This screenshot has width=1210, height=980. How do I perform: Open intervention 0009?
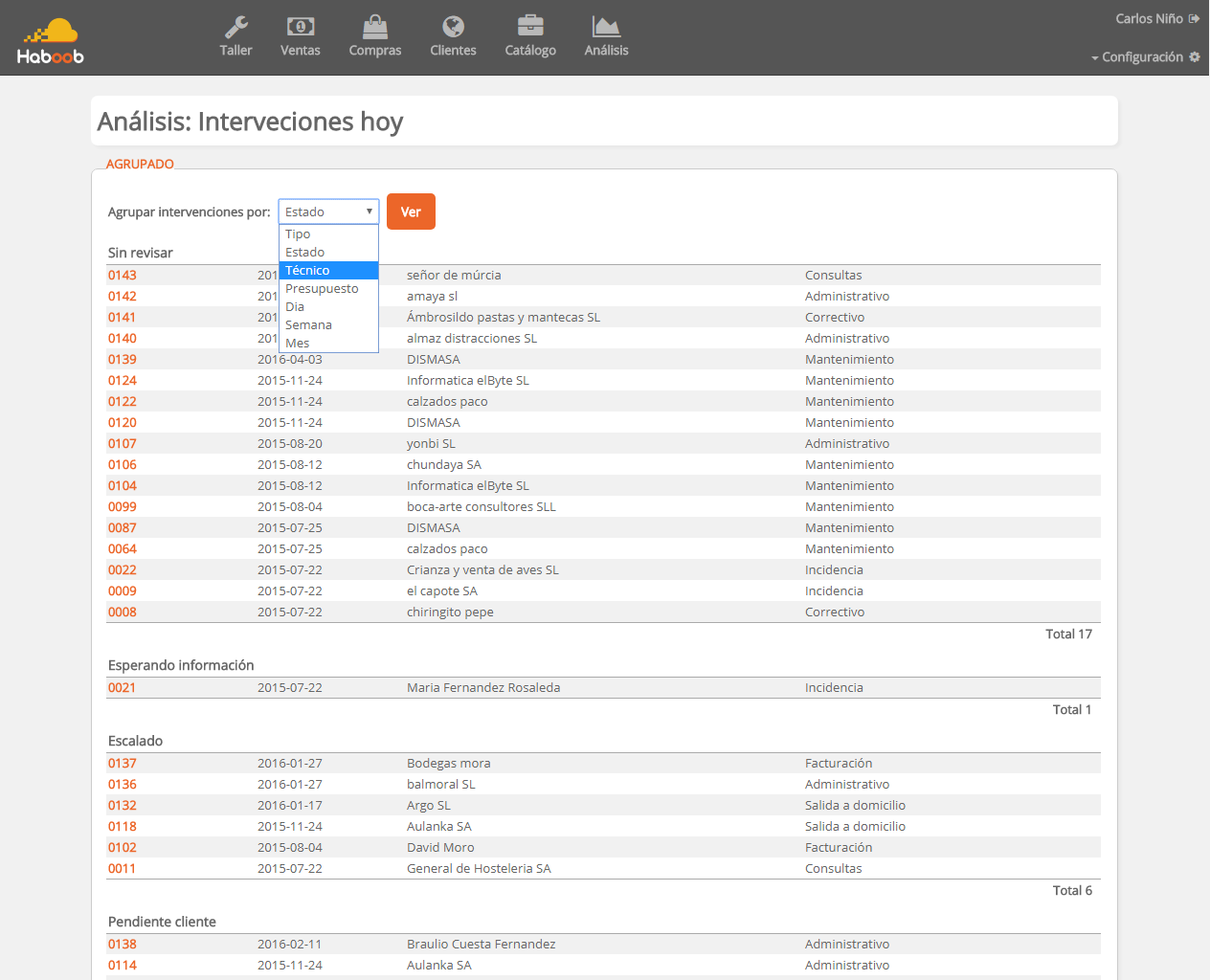[123, 591]
